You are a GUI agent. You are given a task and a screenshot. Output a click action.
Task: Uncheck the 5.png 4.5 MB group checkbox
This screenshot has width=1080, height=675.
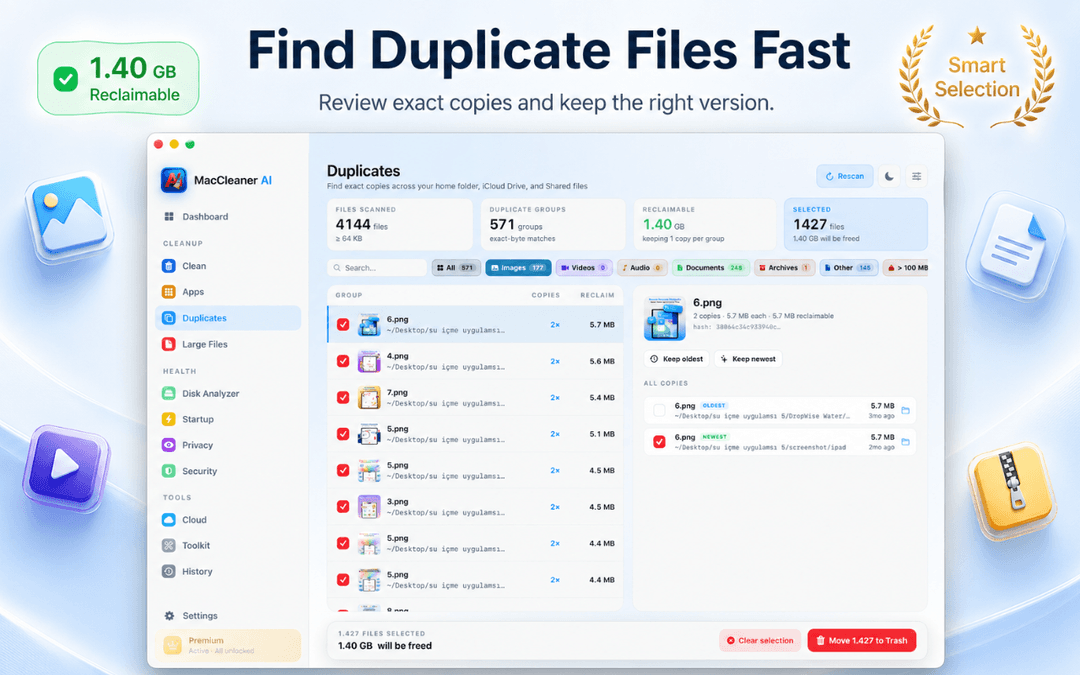click(343, 470)
